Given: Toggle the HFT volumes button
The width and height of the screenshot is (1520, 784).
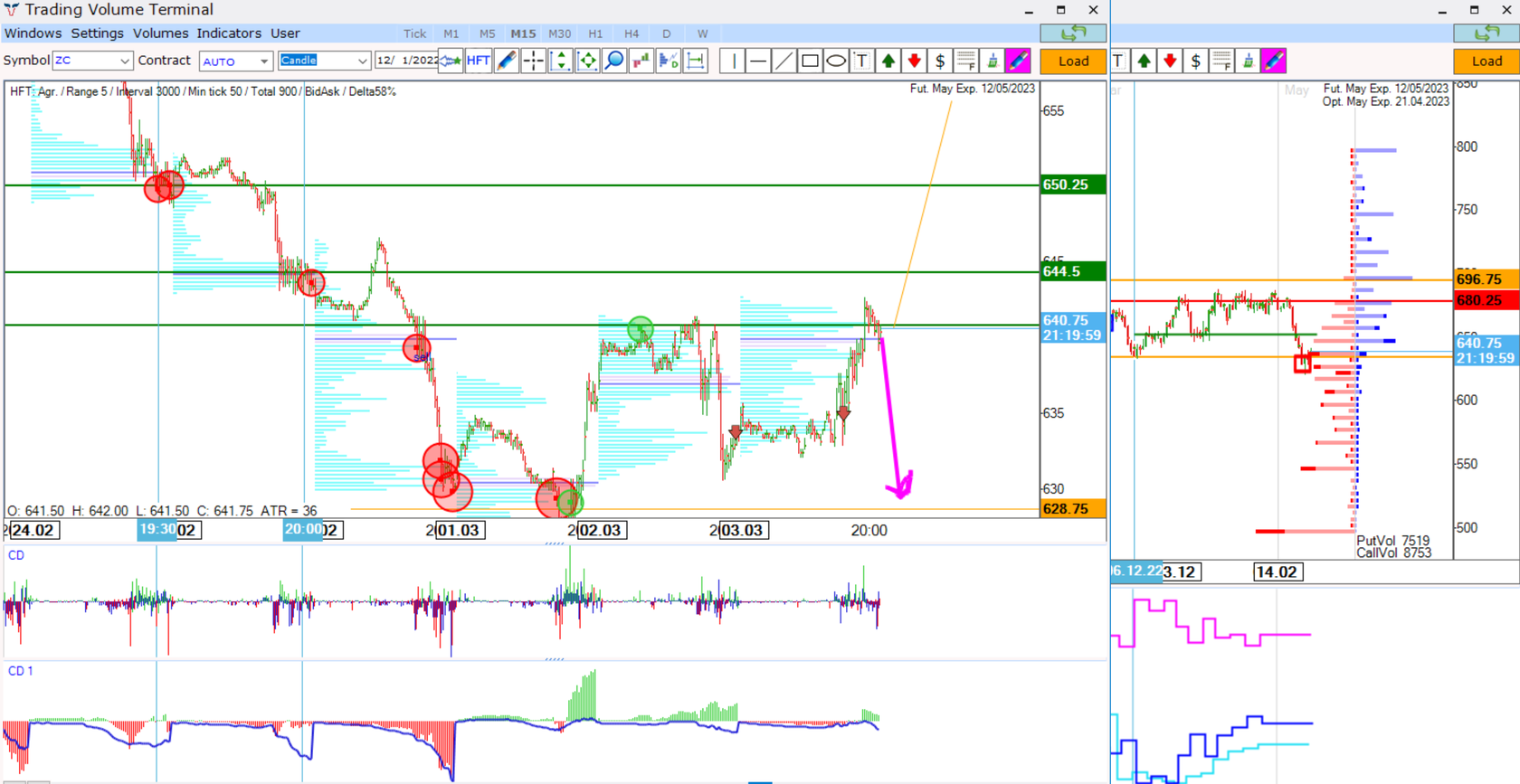Looking at the screenshot, I should (479, 61).
